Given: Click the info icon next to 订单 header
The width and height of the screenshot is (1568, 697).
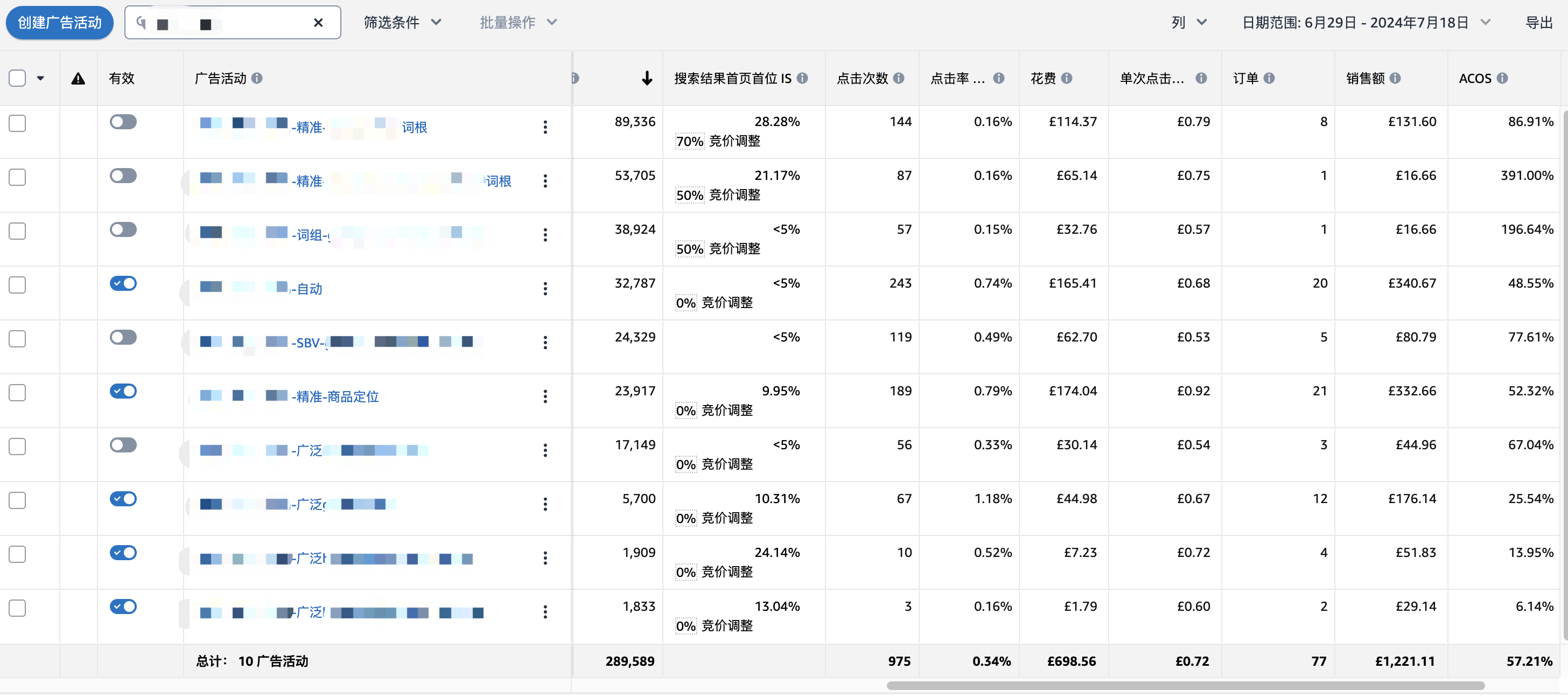Looking at the screenshot, I should [1270, 78].
